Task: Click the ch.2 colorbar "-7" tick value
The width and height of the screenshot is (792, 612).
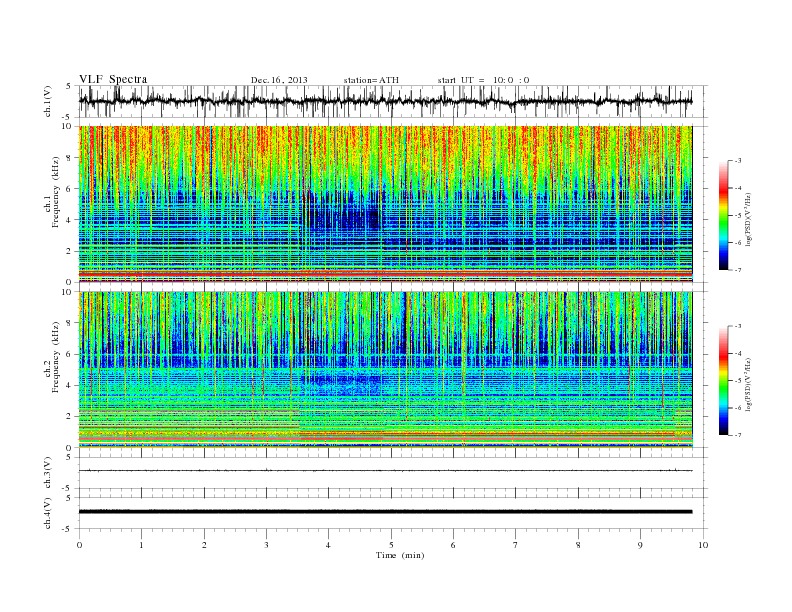Action: (738, 435)
